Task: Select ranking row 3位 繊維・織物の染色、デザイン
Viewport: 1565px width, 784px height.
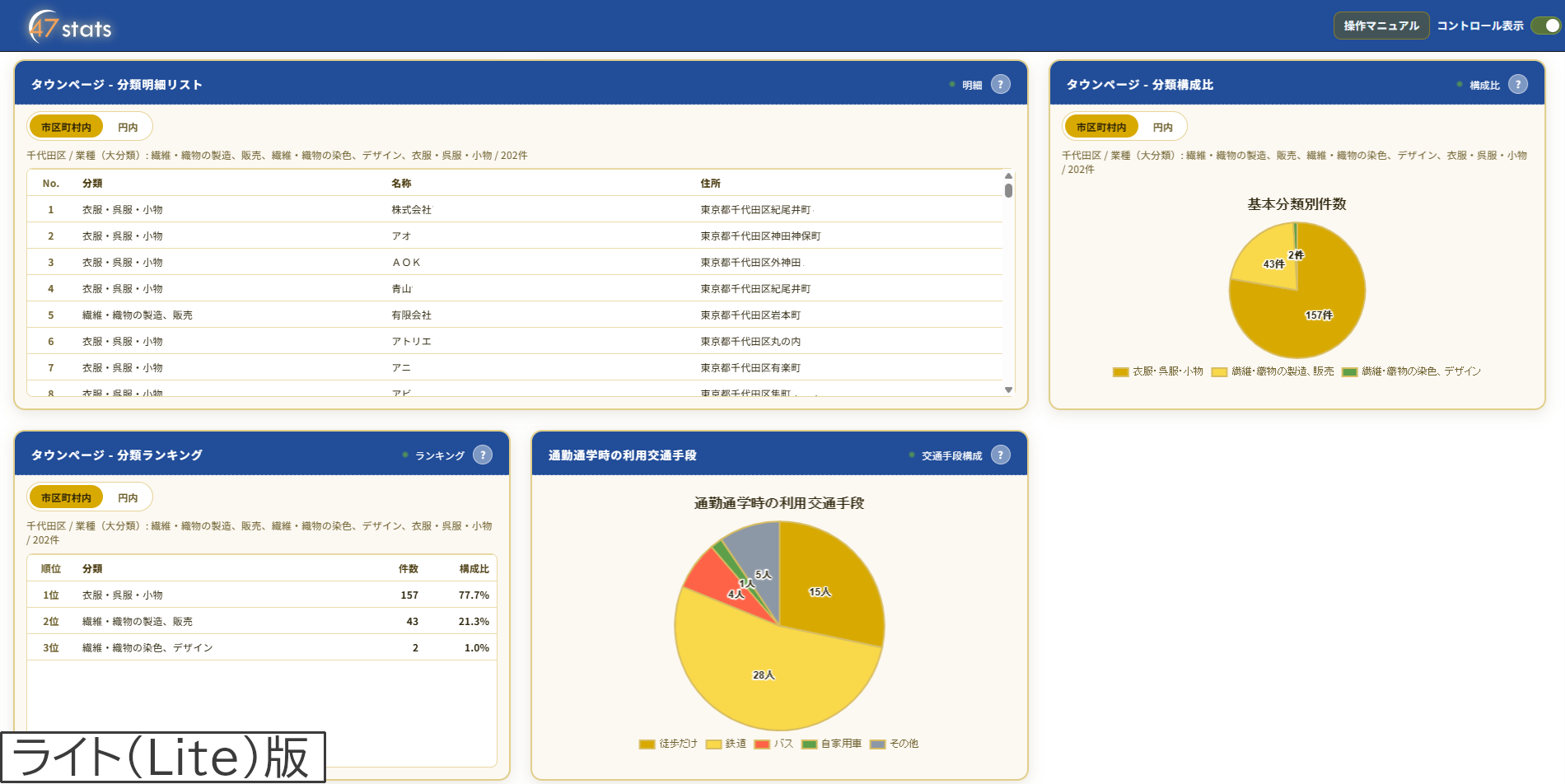Action: (x=262, y=648)
